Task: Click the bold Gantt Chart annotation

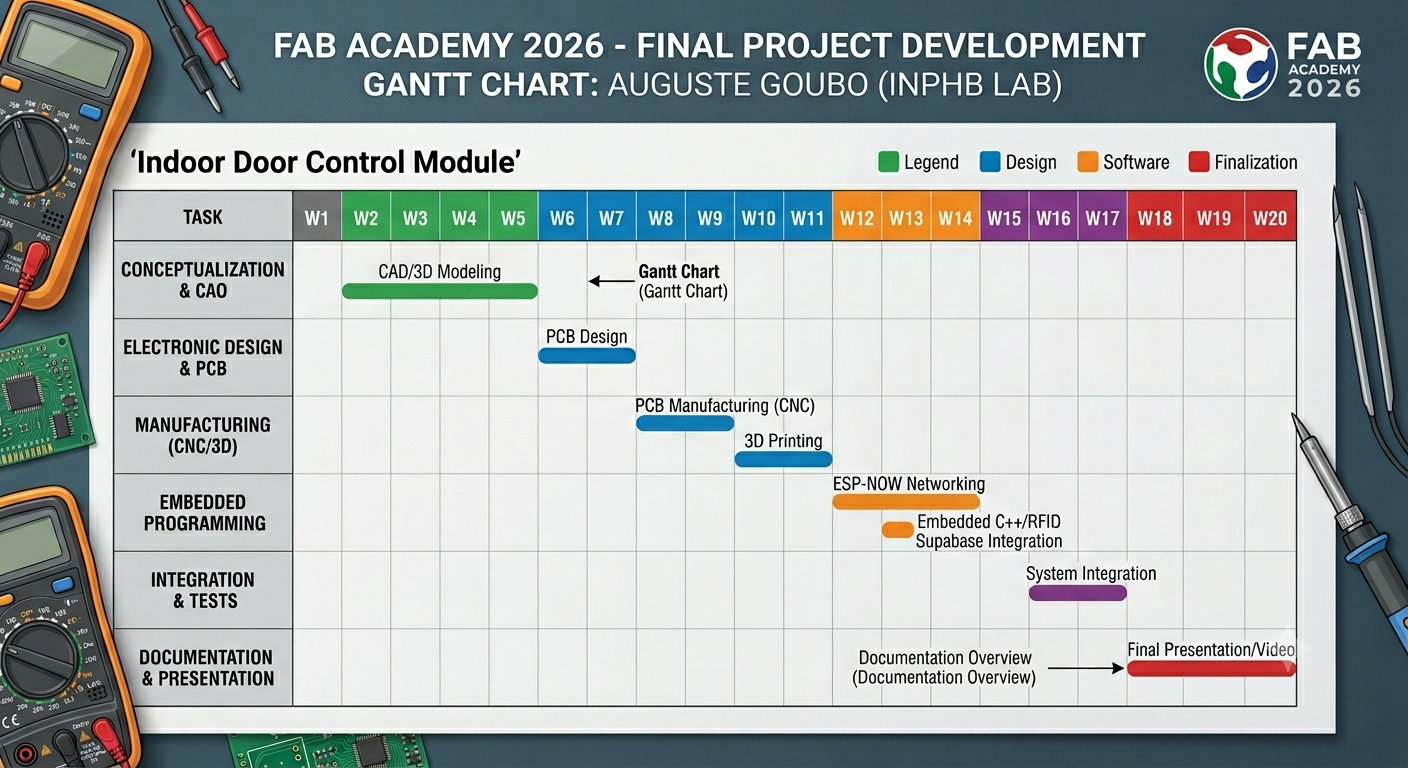Action: (x=679, y=271)
